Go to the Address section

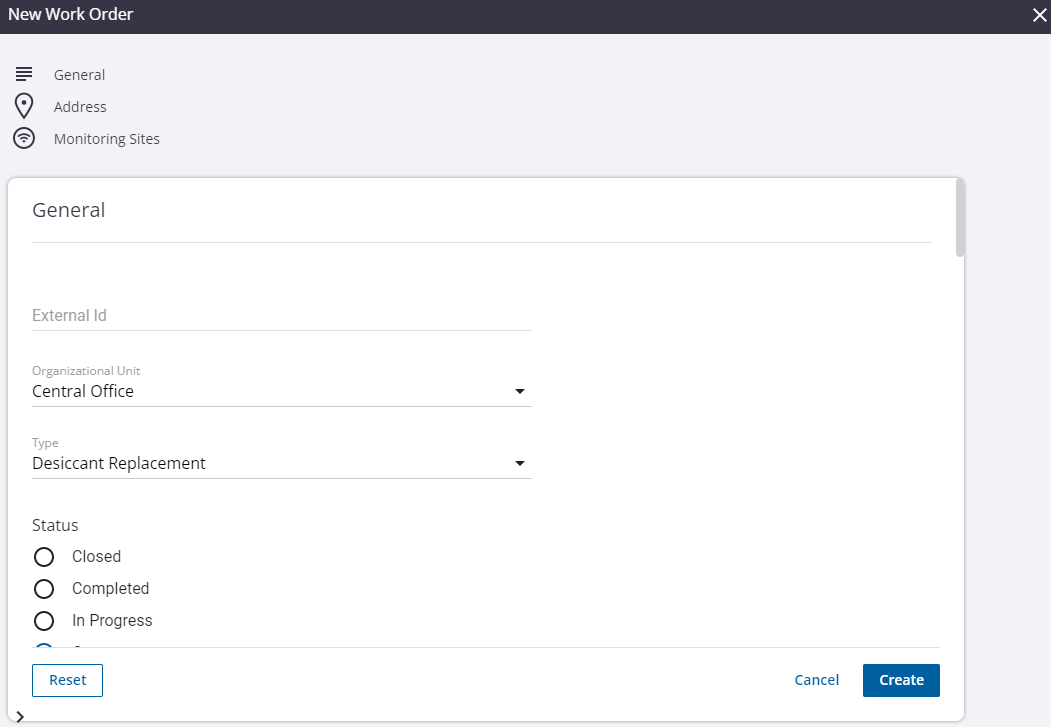tap(80, 107)
